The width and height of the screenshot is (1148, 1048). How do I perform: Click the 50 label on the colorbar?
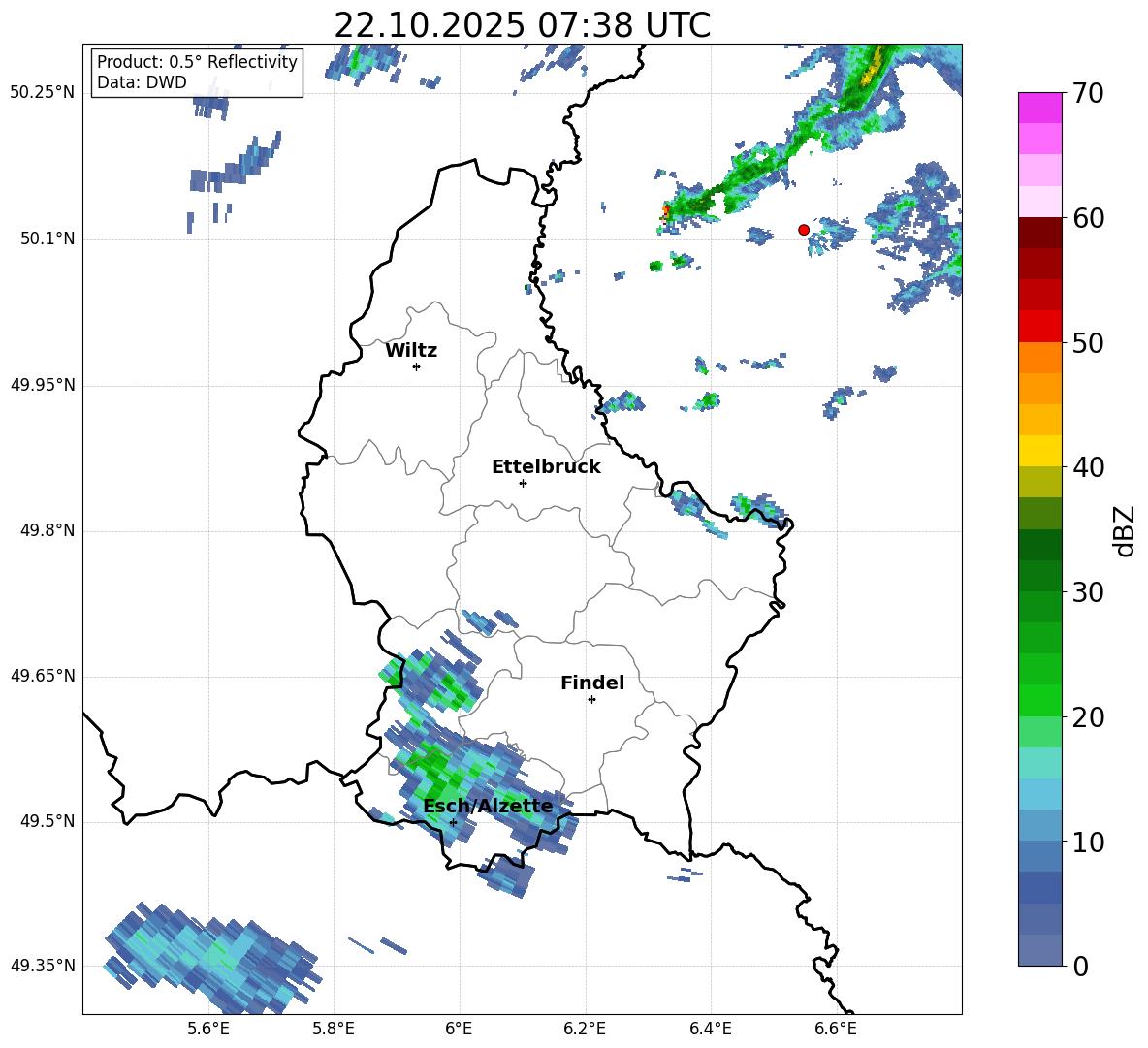click(x=1089, y=342)
